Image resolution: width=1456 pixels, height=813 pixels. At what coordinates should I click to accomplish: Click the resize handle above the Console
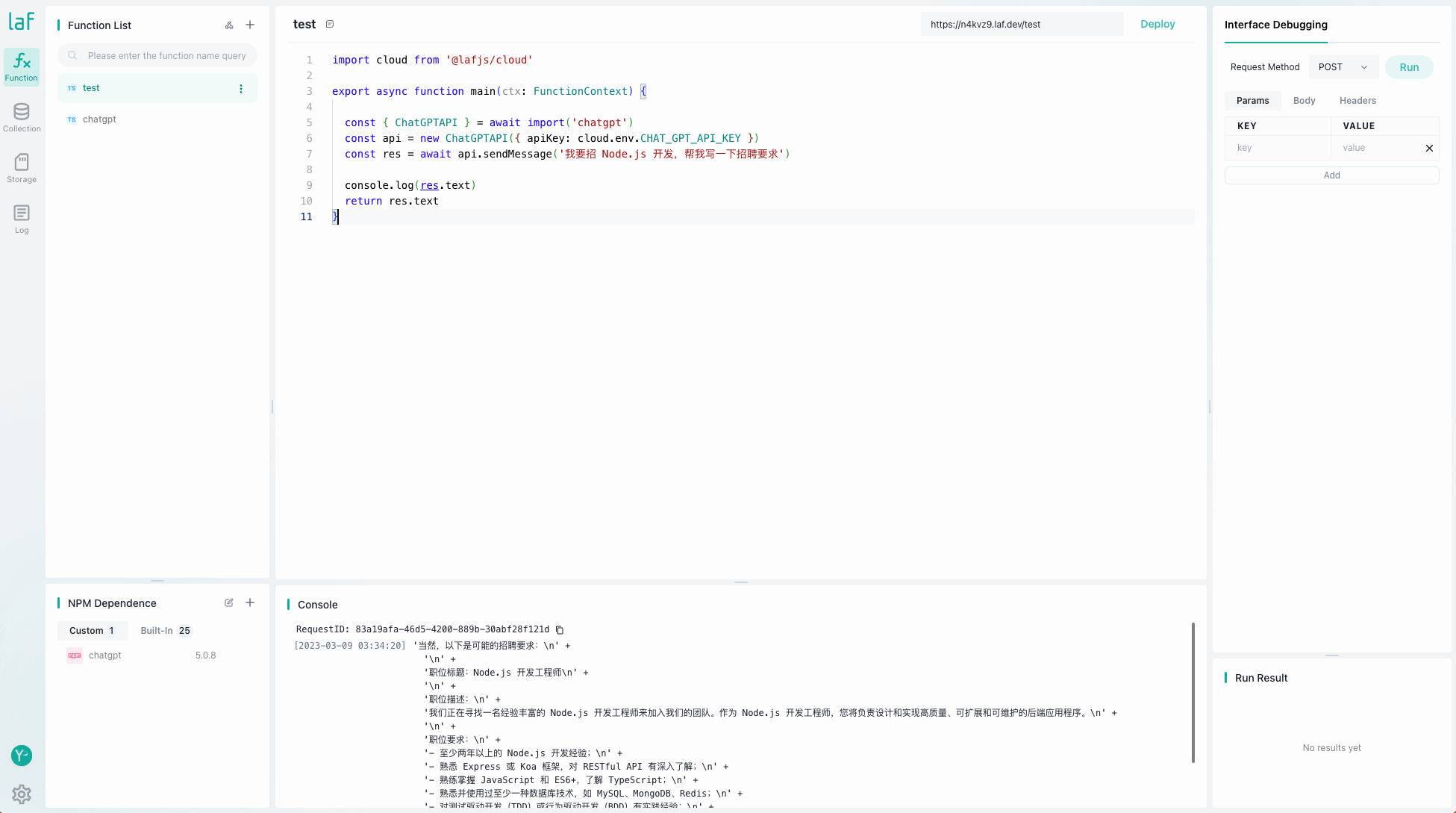[740, 582]
